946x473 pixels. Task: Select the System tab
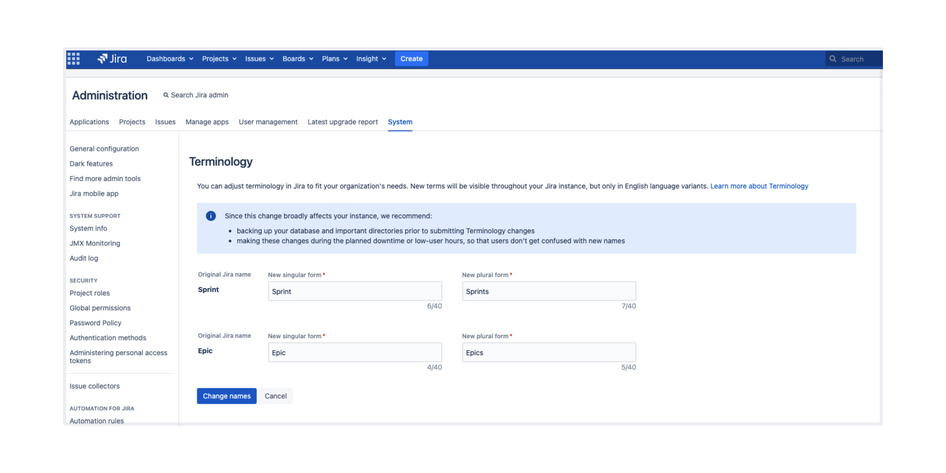400,122
